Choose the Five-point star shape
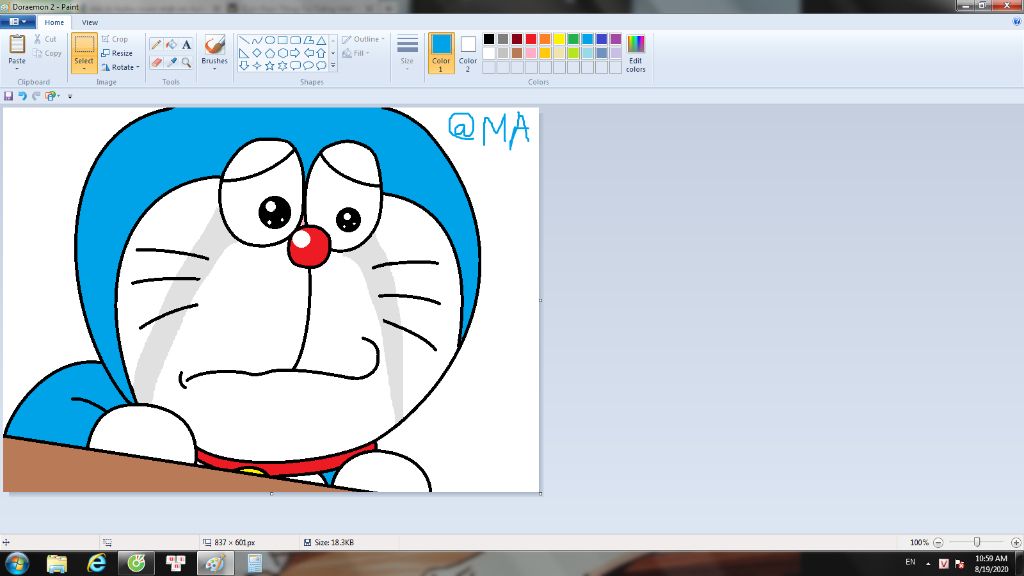Viewport: 1024px width, 576px height. [x=269, y=65]
